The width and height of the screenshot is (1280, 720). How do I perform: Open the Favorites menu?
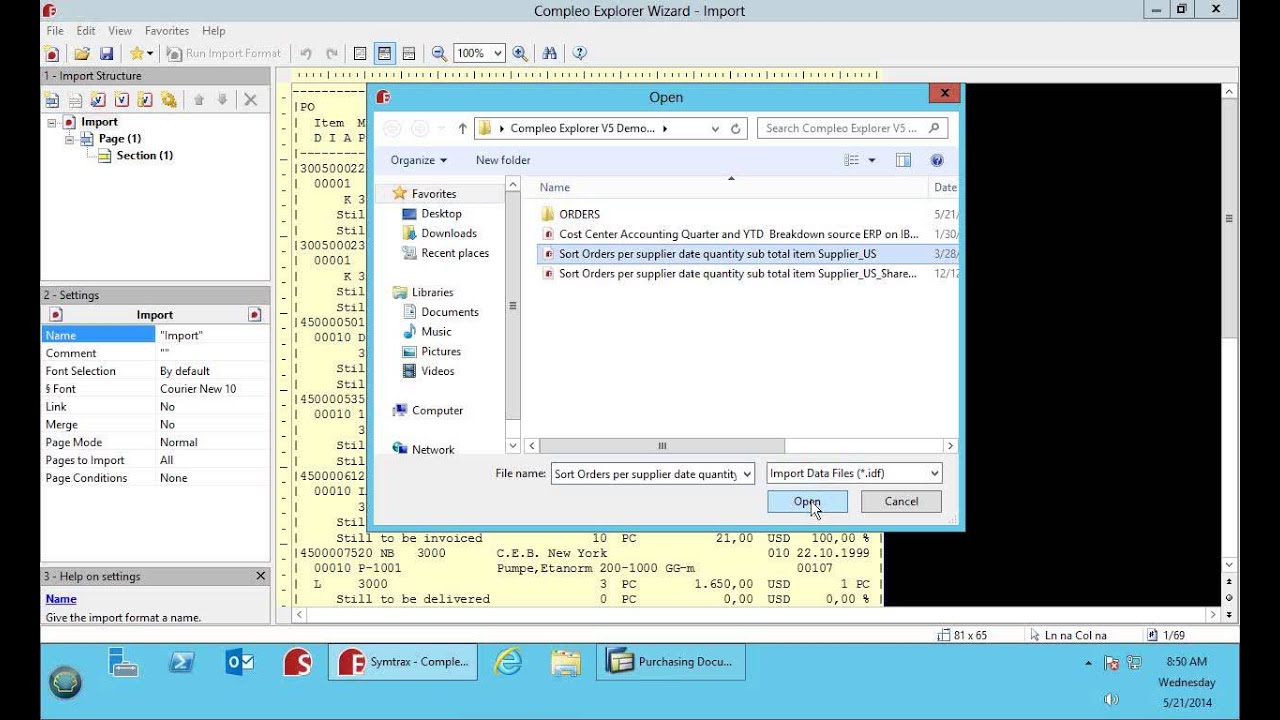(x=167, y=31)
